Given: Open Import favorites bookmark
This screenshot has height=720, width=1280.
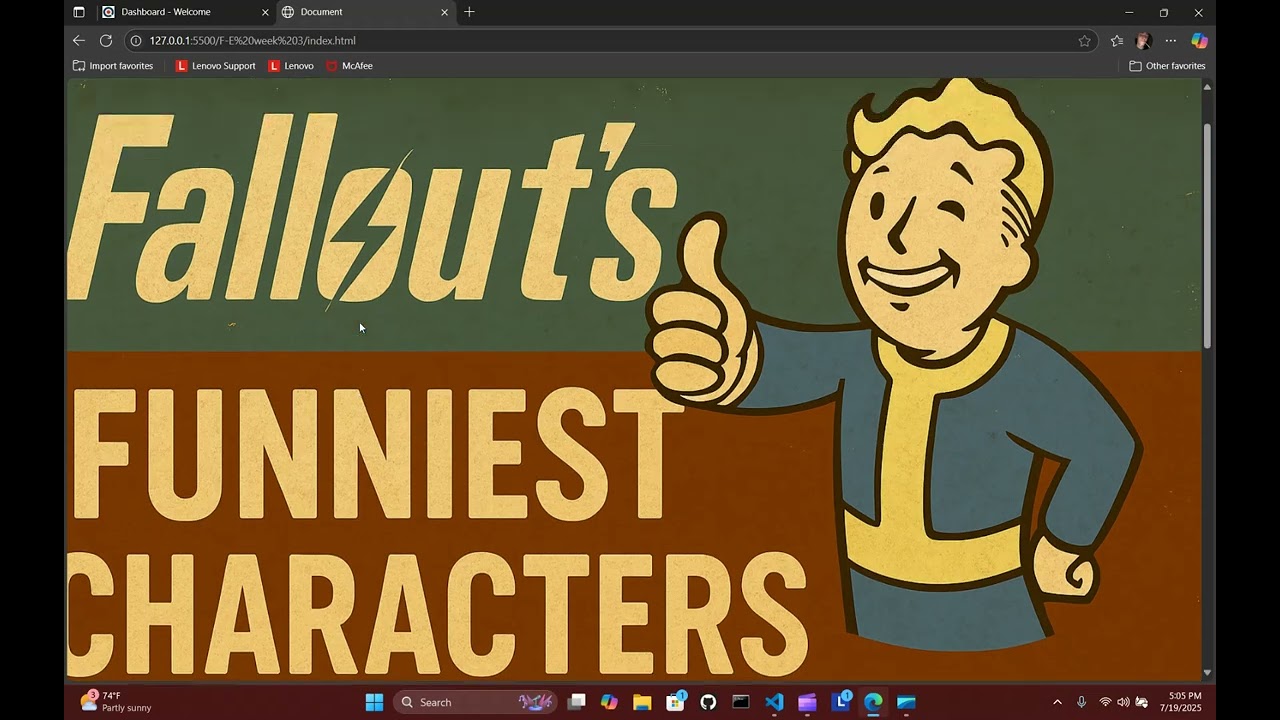Looking at the screenshot, I should [x=113, y=66].
